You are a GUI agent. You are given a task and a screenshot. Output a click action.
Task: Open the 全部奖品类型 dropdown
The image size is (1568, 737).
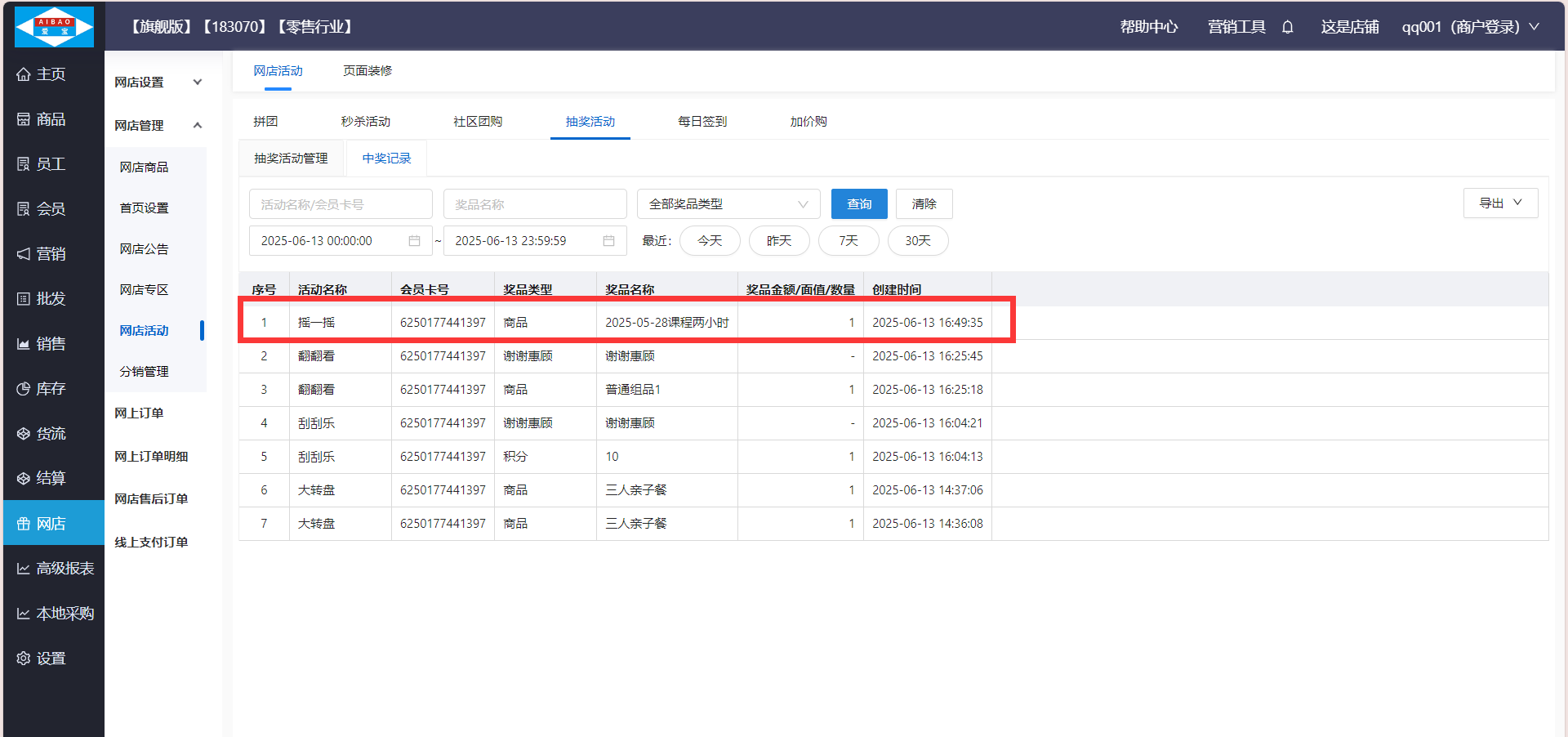pyautogui.click(x=728, y=204)
